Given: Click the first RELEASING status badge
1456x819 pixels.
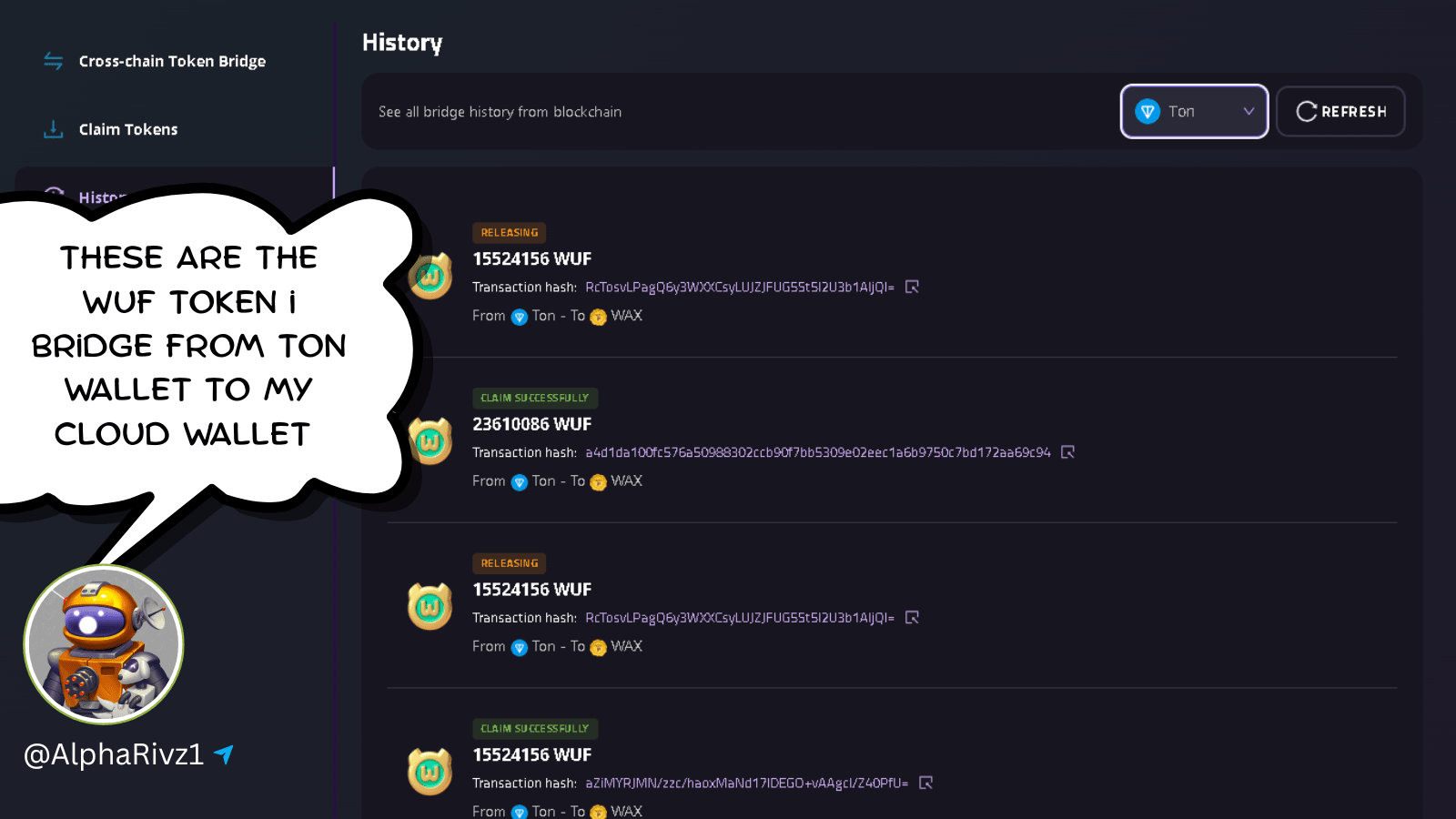Looking at the screenshot, I should (x=509, y=233).
